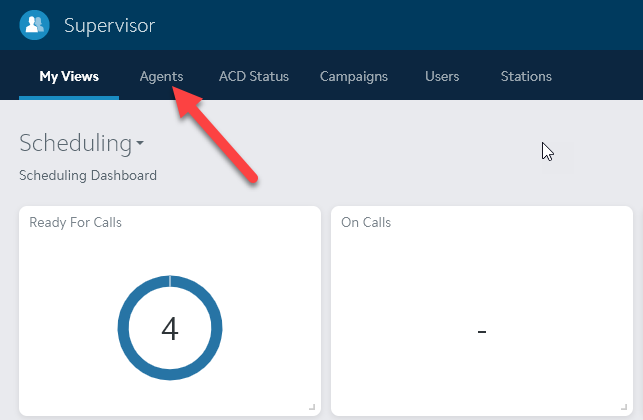This screenshot has width=643, height=420.
Task: Switch to the My Views tab
Action: [69, 76]
